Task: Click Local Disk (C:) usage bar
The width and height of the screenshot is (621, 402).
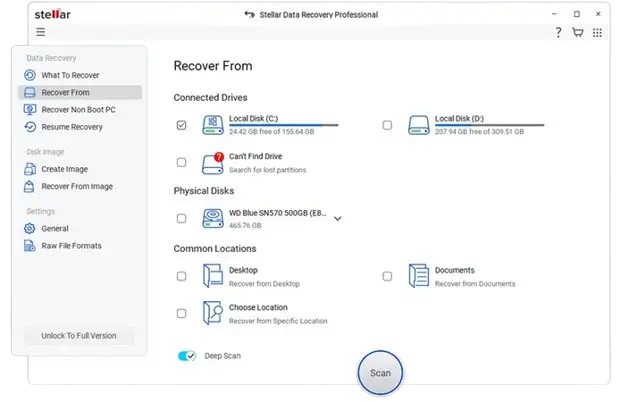Action: pos(284,125)
